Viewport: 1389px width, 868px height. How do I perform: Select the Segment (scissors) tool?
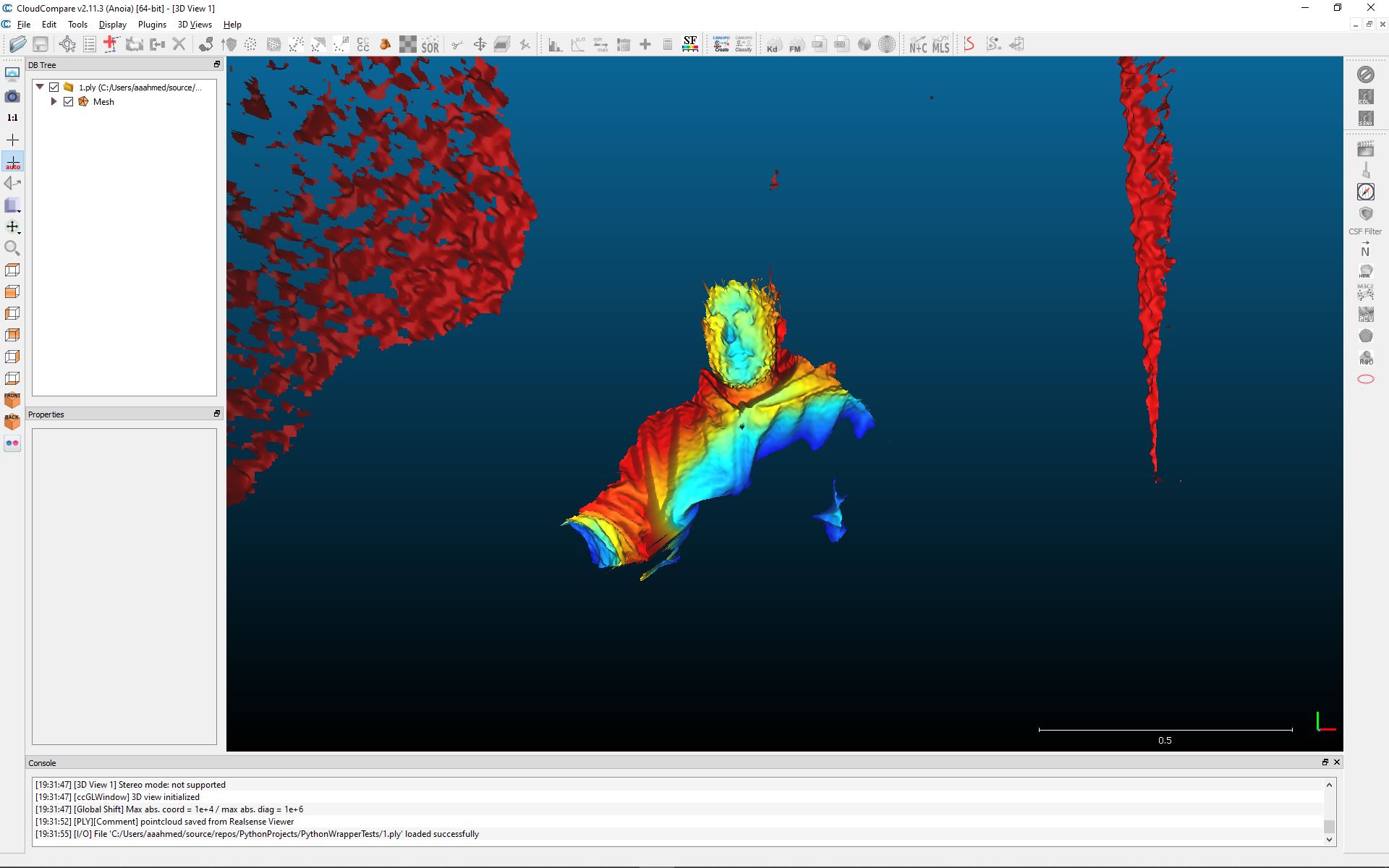coord(456,44)
